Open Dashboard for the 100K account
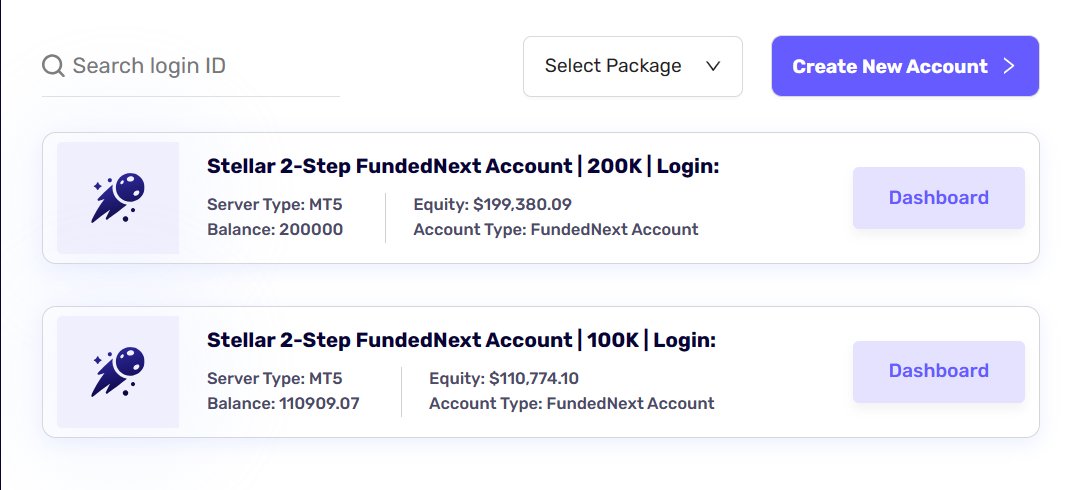 coord(938,371)
